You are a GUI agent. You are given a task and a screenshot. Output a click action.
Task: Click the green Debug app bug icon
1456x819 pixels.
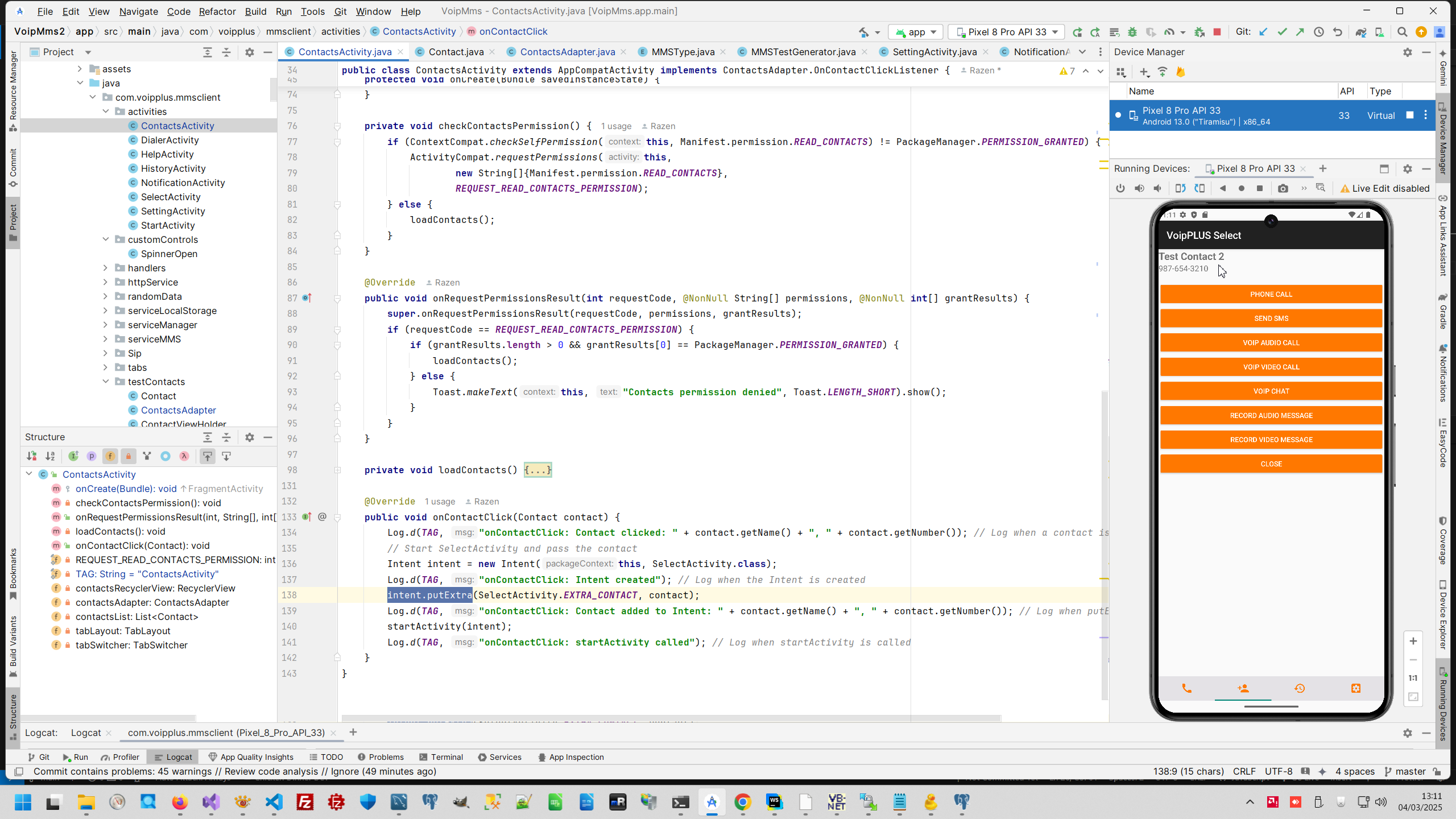tap(1132, 32)
